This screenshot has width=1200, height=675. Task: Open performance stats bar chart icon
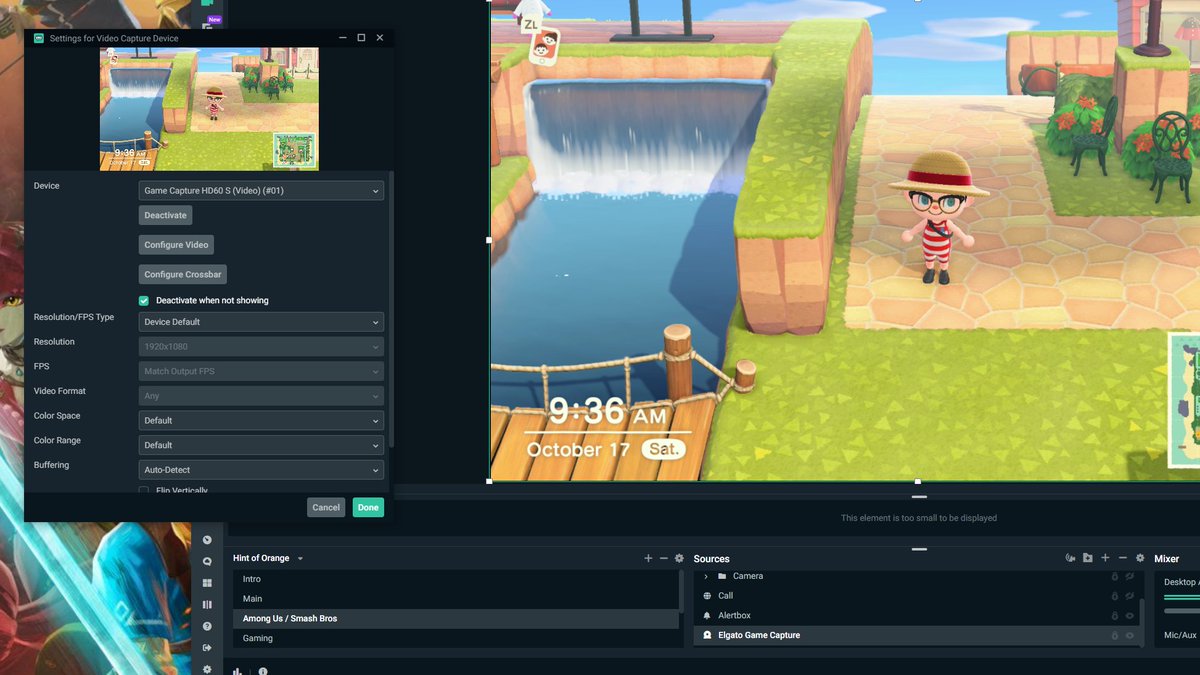(x=238, y=672)
